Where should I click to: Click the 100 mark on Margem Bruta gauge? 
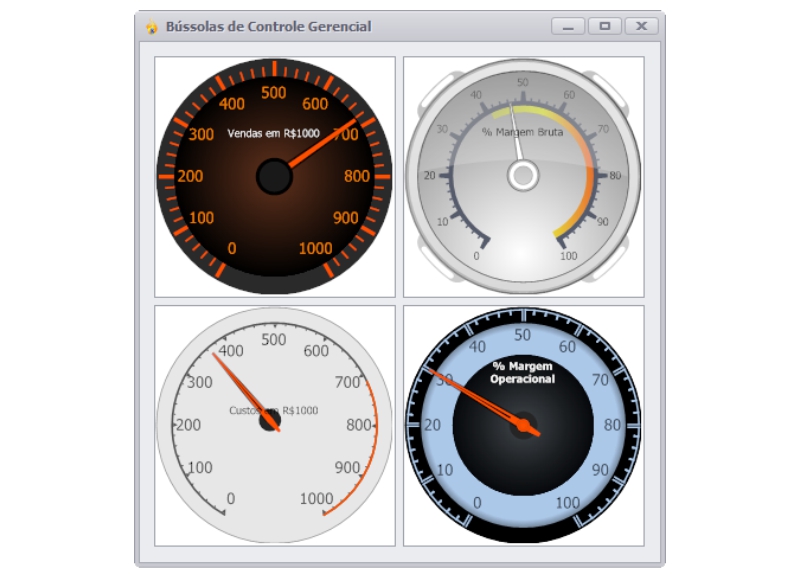click(x=568, y=256)
